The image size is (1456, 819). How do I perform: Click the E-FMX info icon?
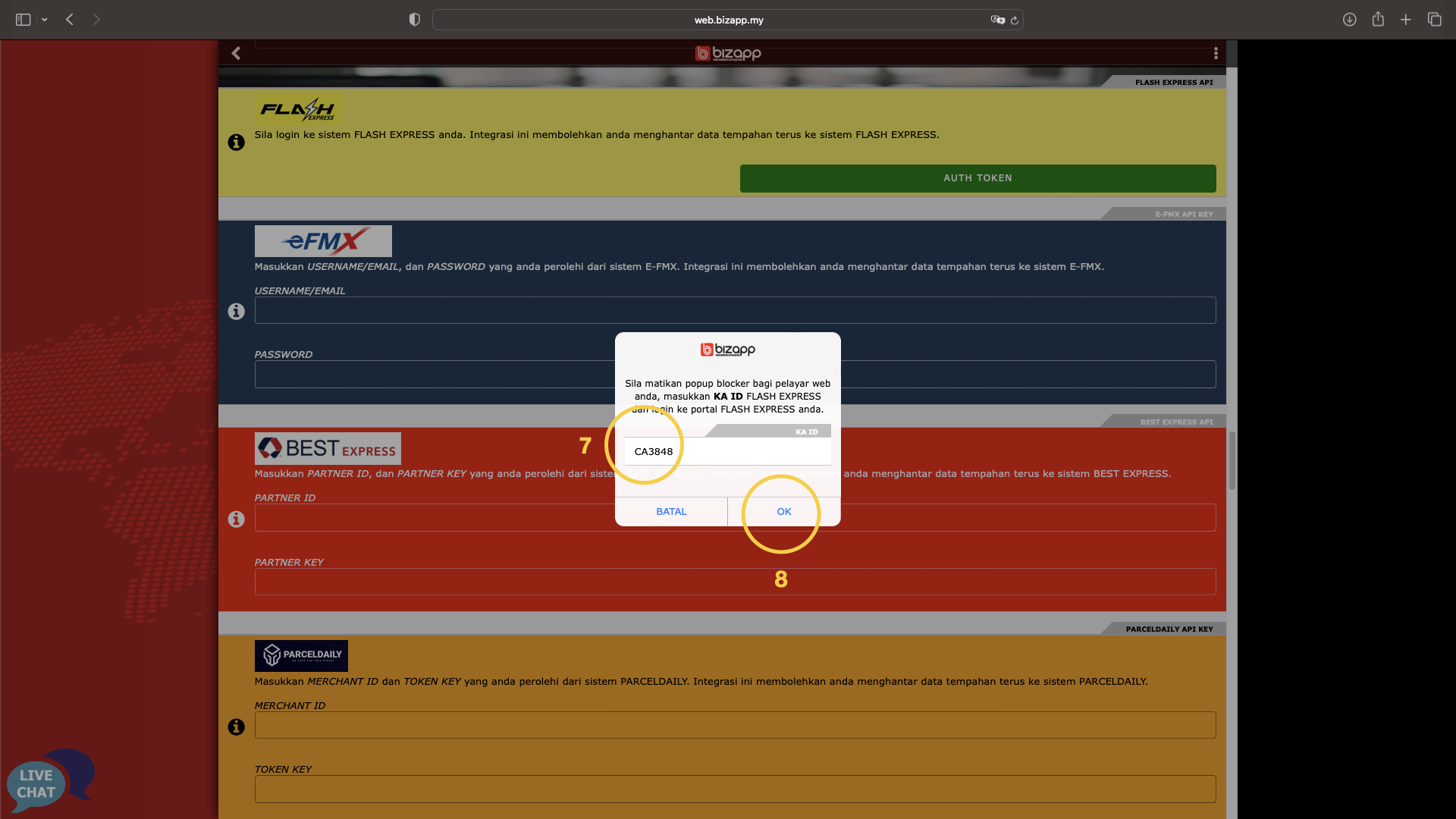(237, 312)
